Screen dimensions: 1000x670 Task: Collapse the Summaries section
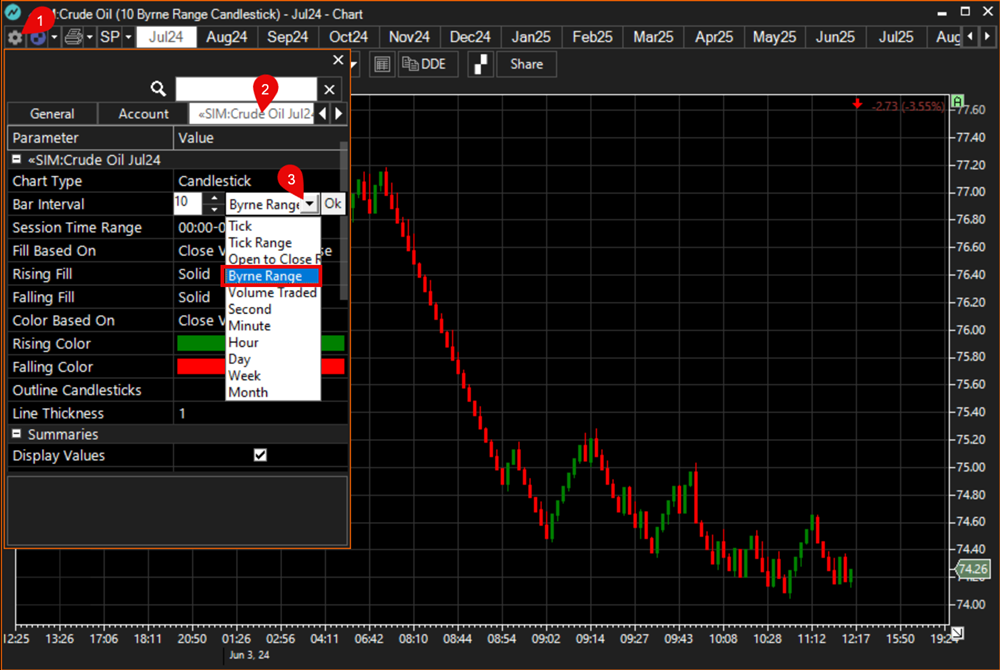coord(17,434)
